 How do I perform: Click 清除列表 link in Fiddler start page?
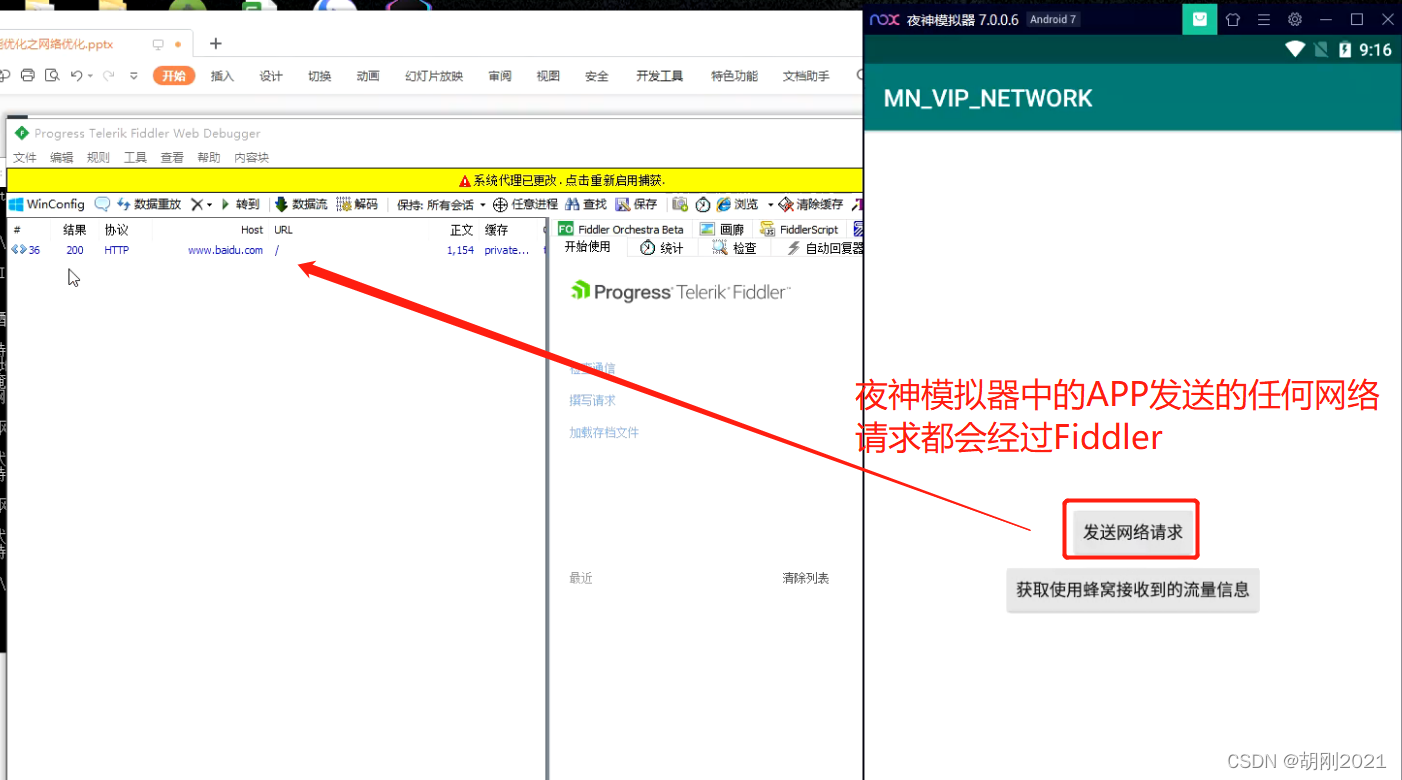(806, 578)
